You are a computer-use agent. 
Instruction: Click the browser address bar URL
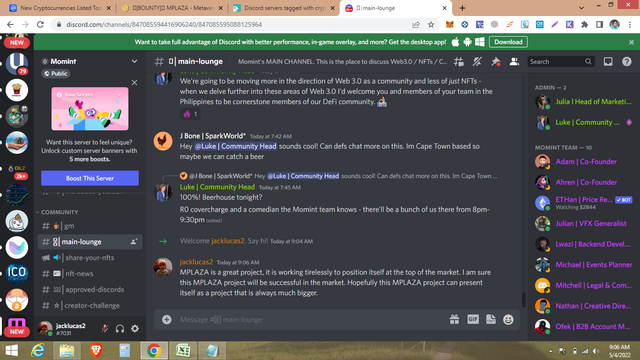click(164, 24)
